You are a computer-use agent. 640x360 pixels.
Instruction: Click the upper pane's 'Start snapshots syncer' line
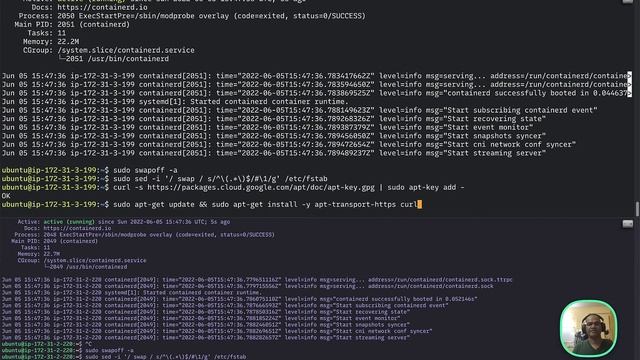point(274,136)
